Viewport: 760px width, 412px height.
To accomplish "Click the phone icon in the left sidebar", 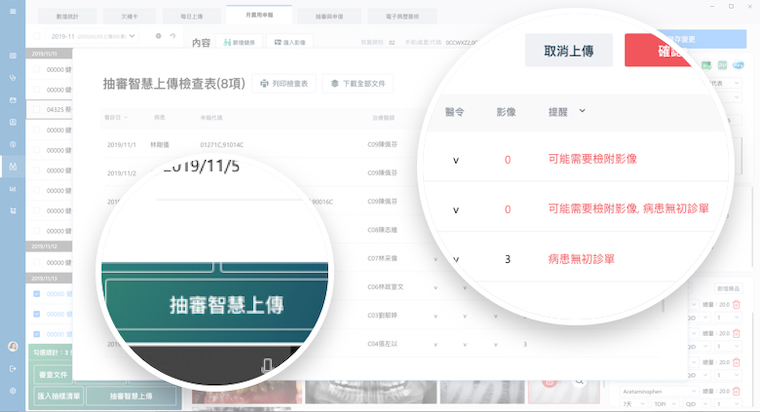I will click(x=12, y=77).
